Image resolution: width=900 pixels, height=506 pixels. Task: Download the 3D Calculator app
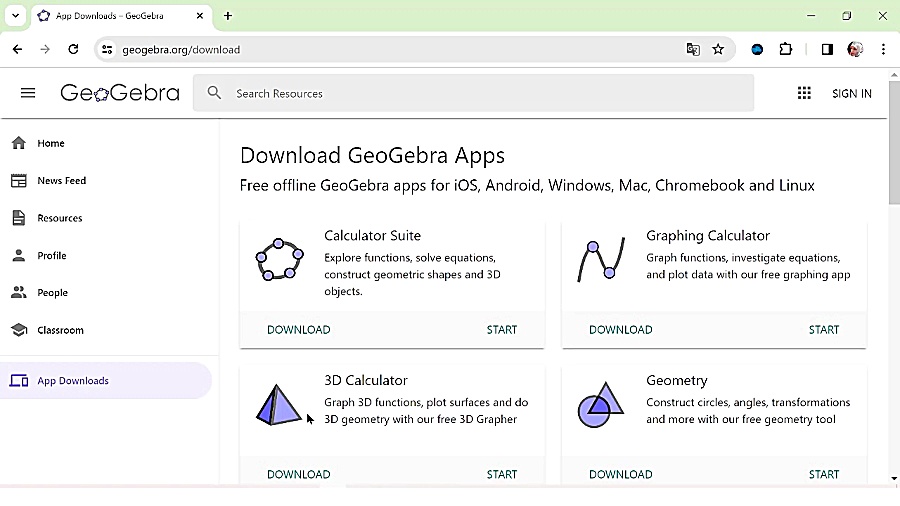pos(298,474)
